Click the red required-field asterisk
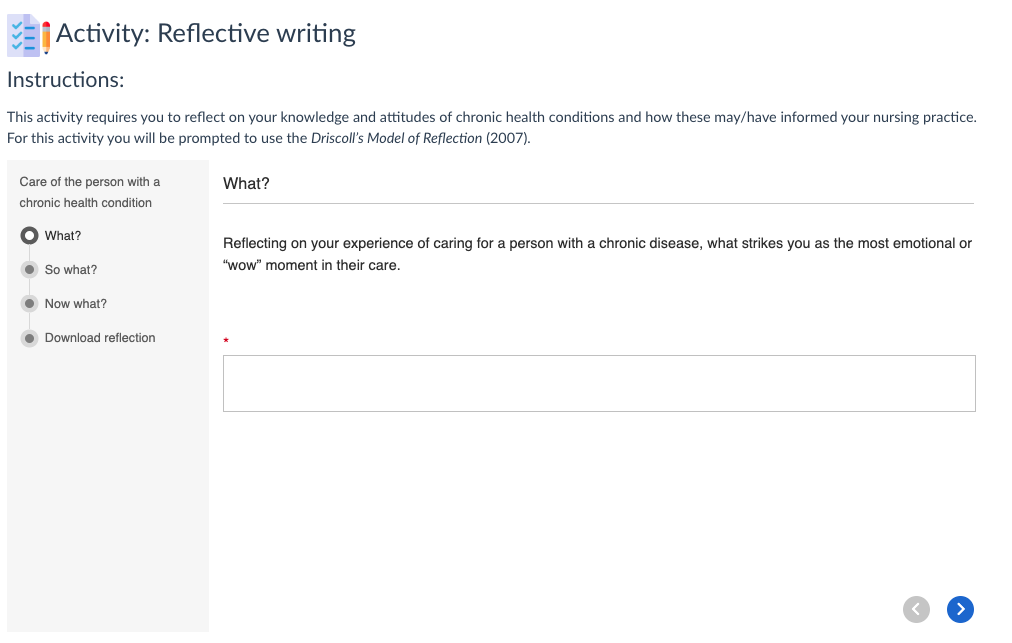Screen dimensions: 1012x643 (226, 340)
